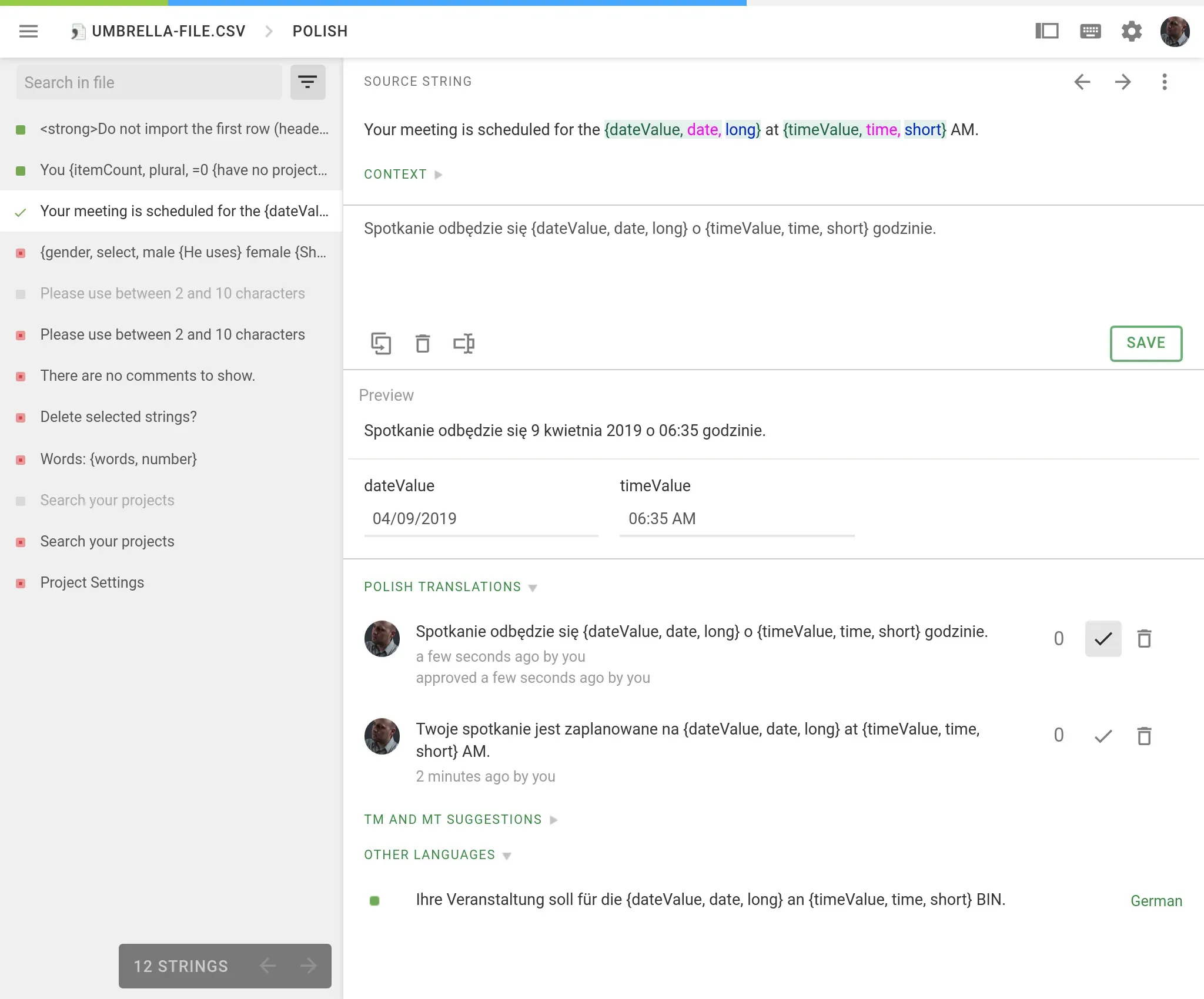Open the UMBRELLA-FILE.CSV breadcrumb
This screenshot has width=1204, height=999.
(x=168, y=31)
